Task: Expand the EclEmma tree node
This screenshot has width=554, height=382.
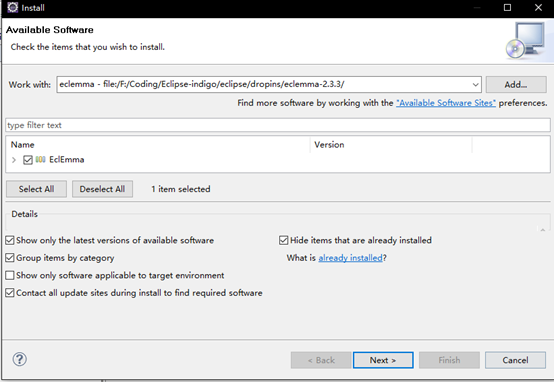Action: 14,160
